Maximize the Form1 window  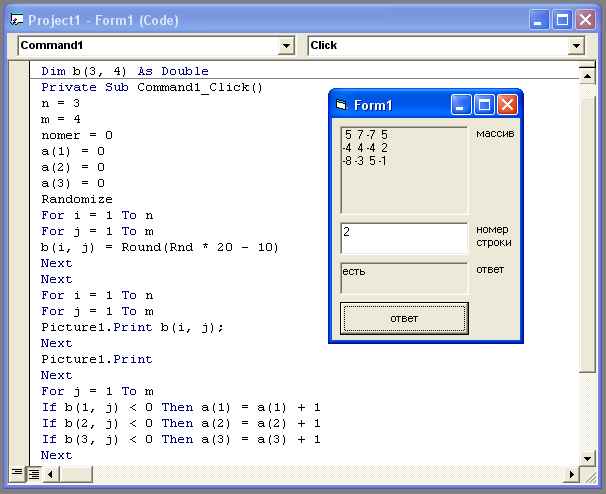point(484,105)
